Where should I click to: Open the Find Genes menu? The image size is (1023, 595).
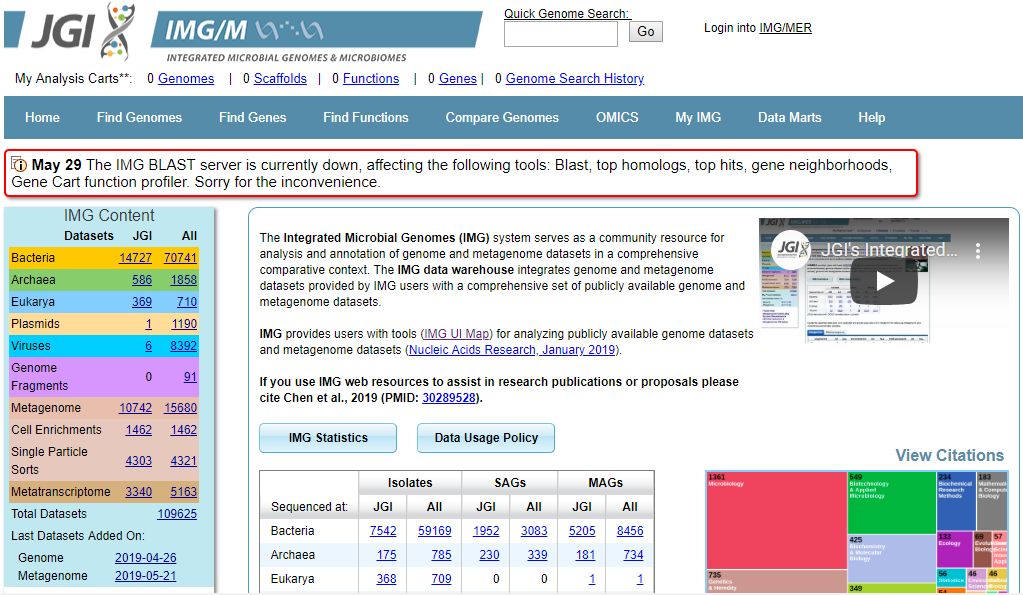click(x=252, y=117)
